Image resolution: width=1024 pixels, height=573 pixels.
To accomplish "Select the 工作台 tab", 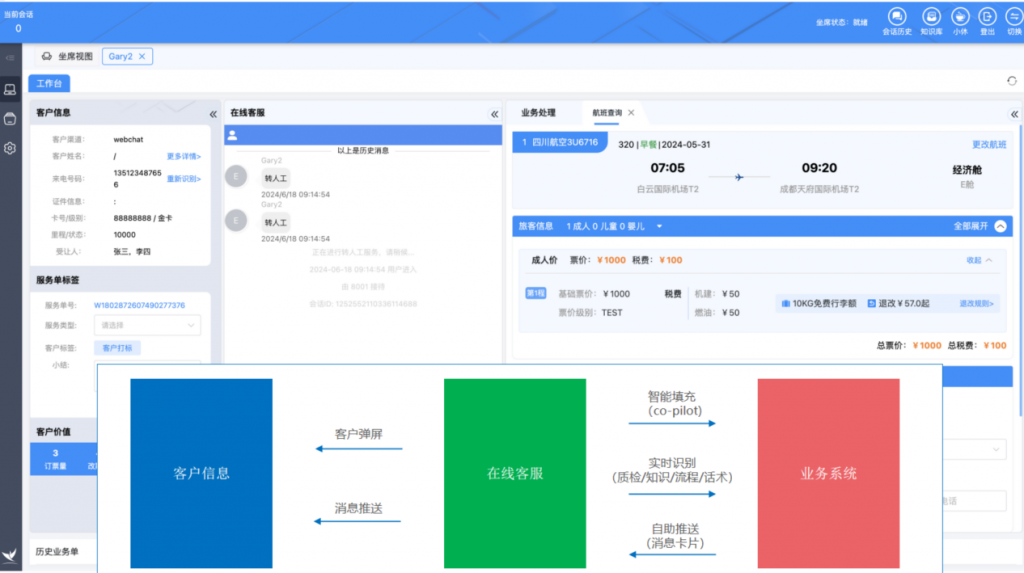I will (49, 83).
